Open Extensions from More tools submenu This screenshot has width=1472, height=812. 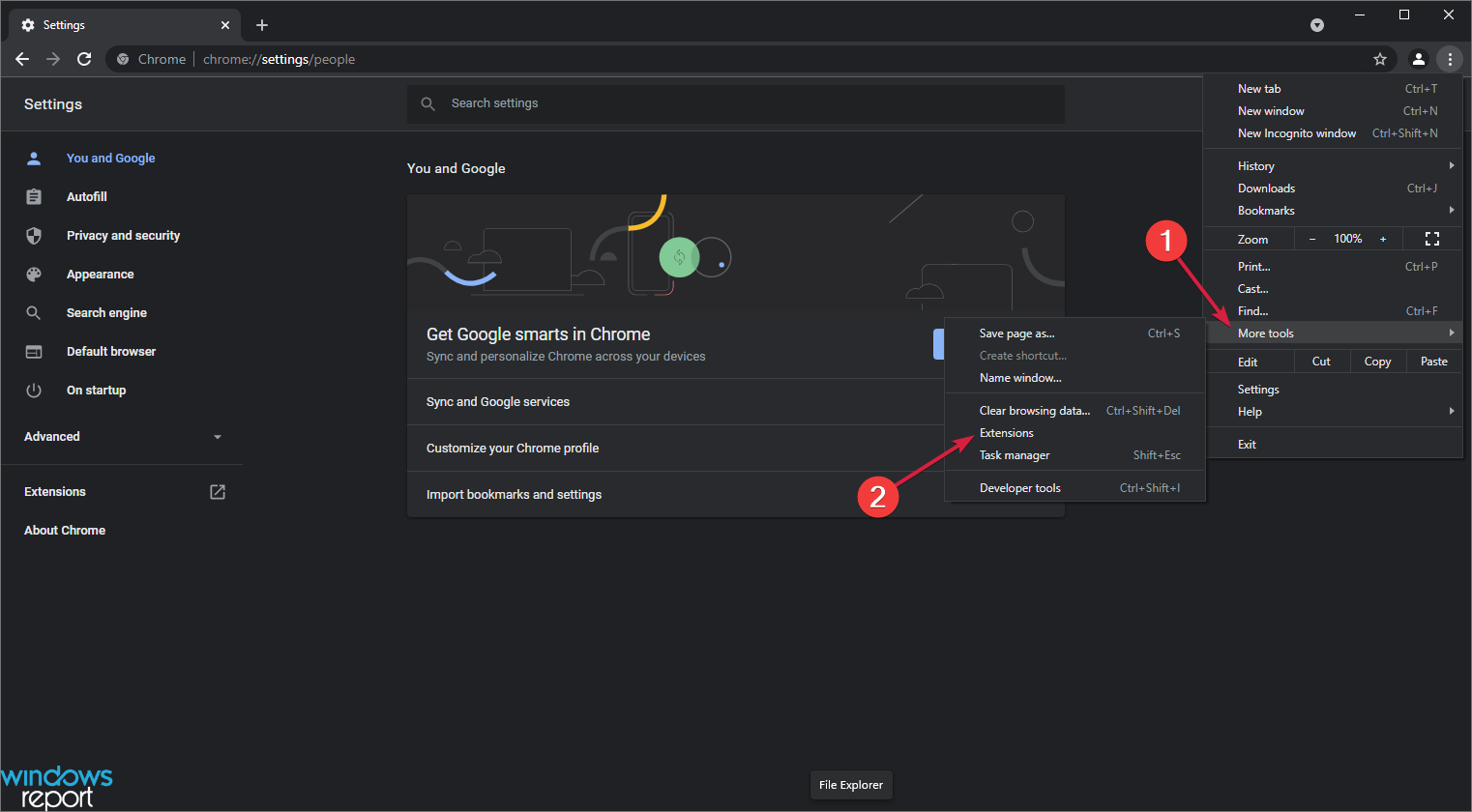coord(1075,433)
